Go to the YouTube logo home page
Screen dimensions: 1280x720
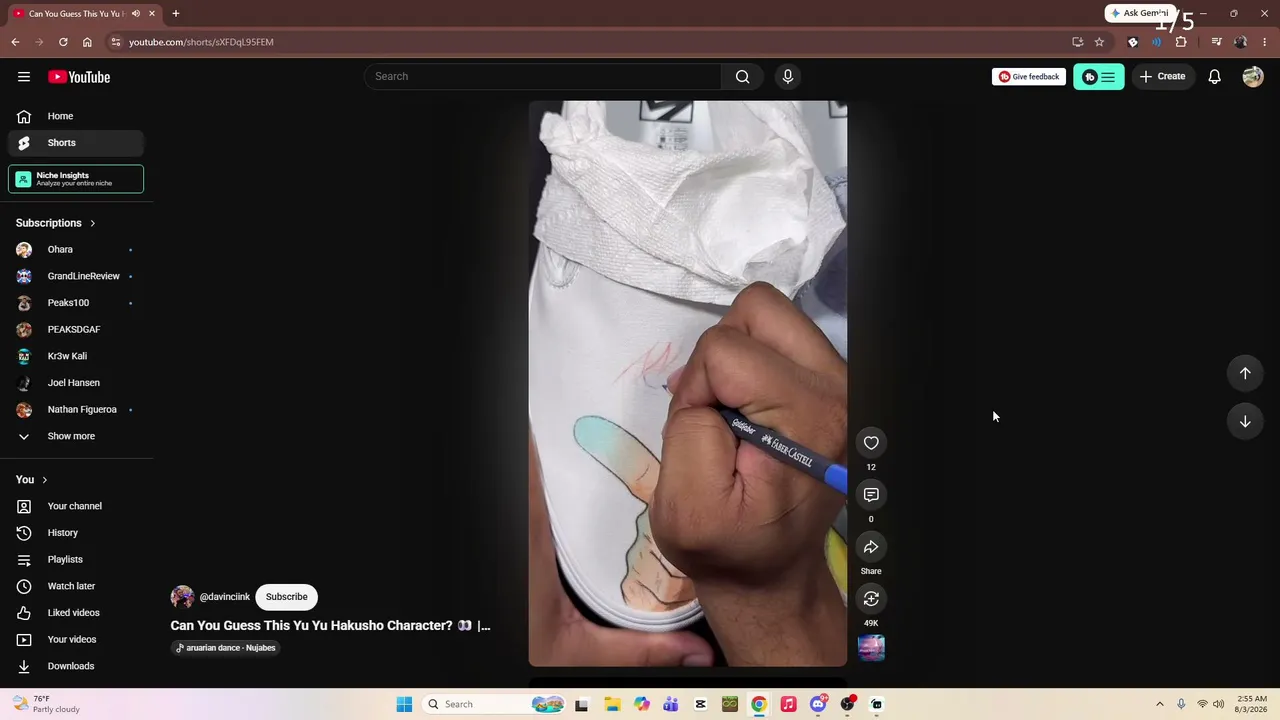click(79, 77)
